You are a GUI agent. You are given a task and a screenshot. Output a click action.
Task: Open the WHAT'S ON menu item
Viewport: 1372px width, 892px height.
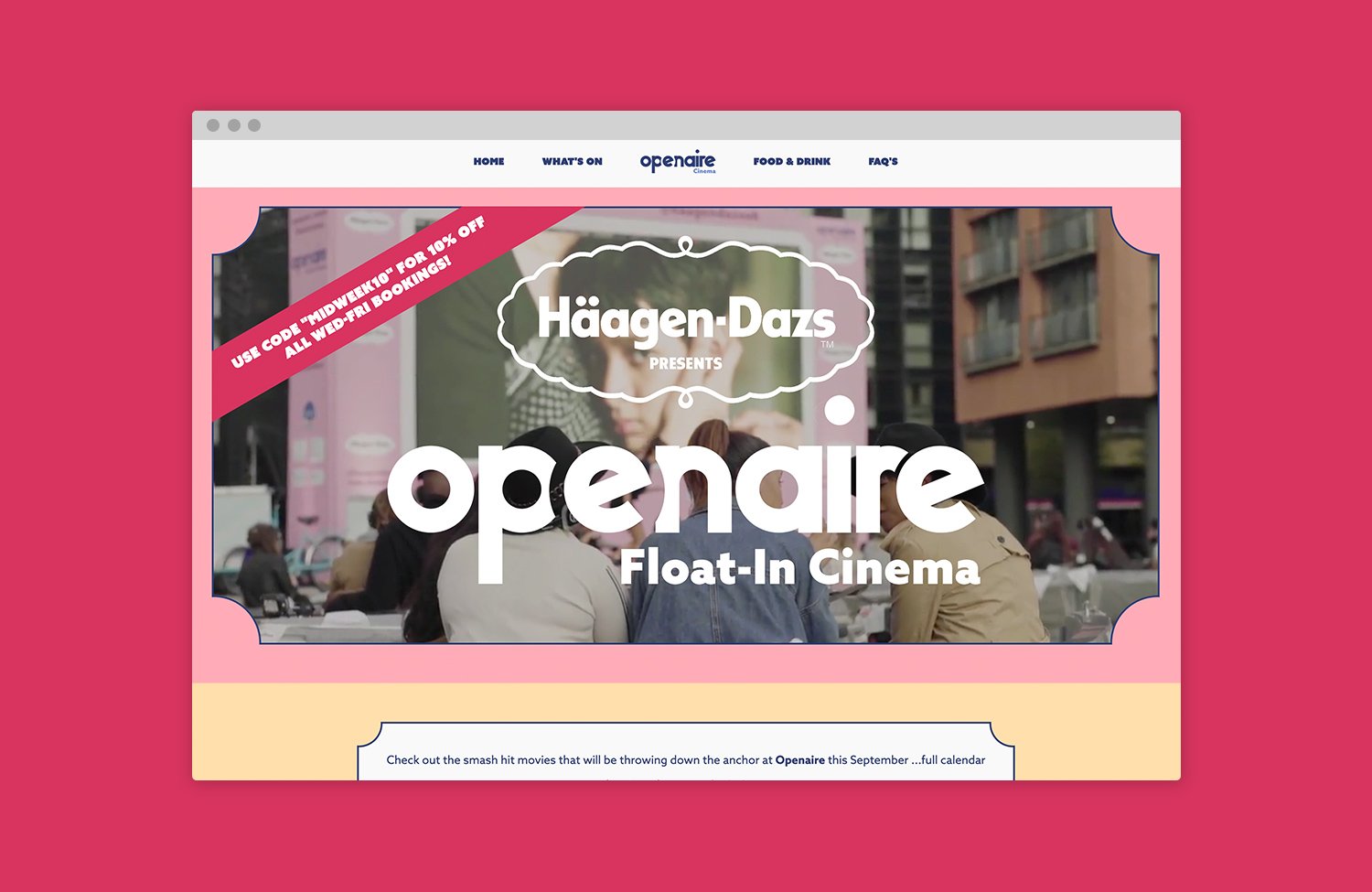[x=572, y=161]
